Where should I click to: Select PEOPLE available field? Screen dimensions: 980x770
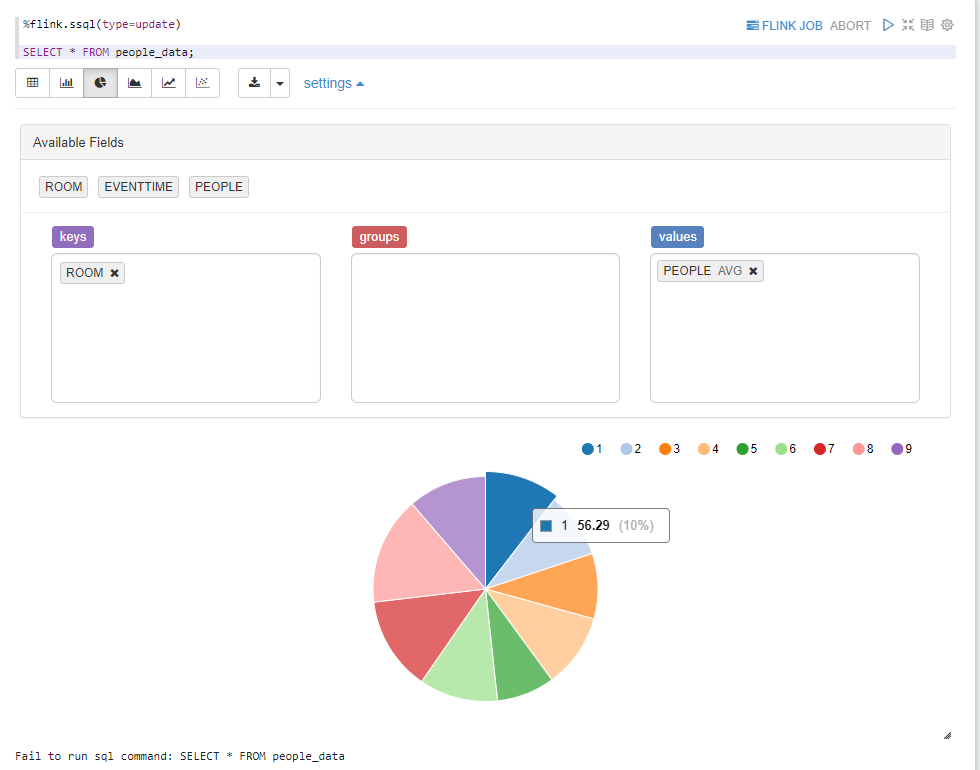[219, 187]
